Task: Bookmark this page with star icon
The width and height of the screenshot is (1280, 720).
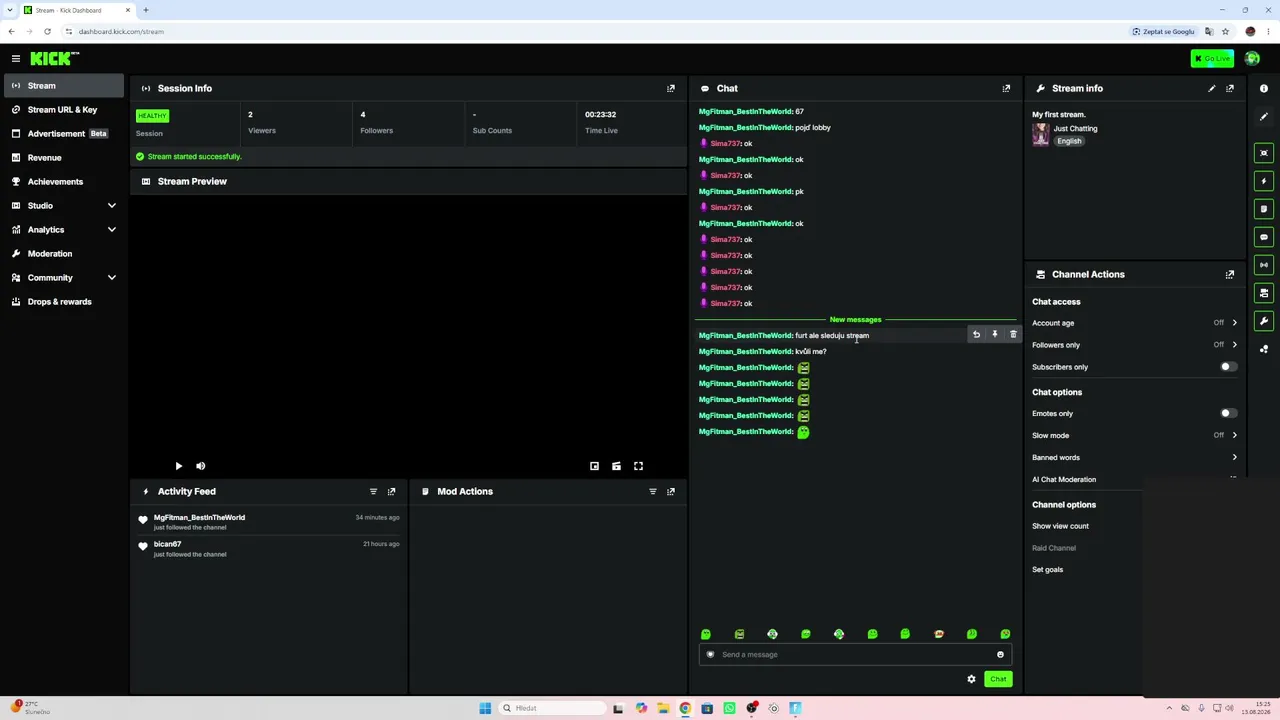Action: 1225,31
